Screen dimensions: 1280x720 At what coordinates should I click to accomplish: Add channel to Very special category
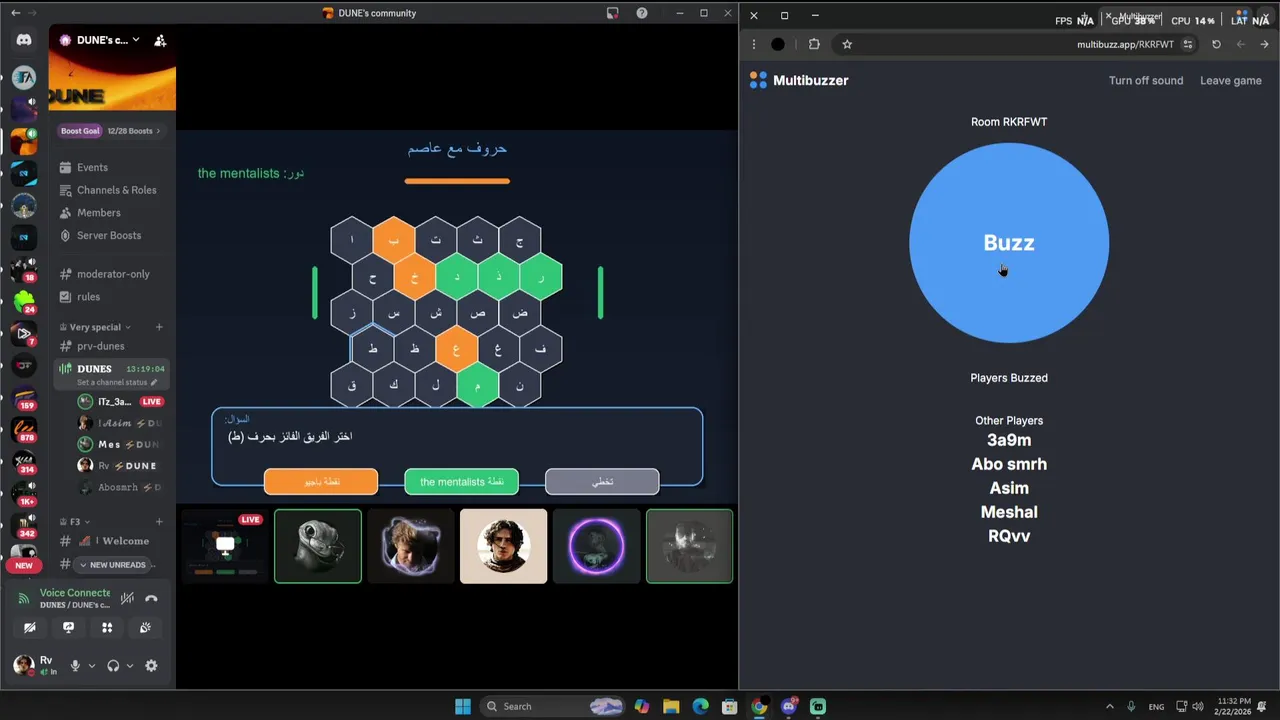coord(159,327)
